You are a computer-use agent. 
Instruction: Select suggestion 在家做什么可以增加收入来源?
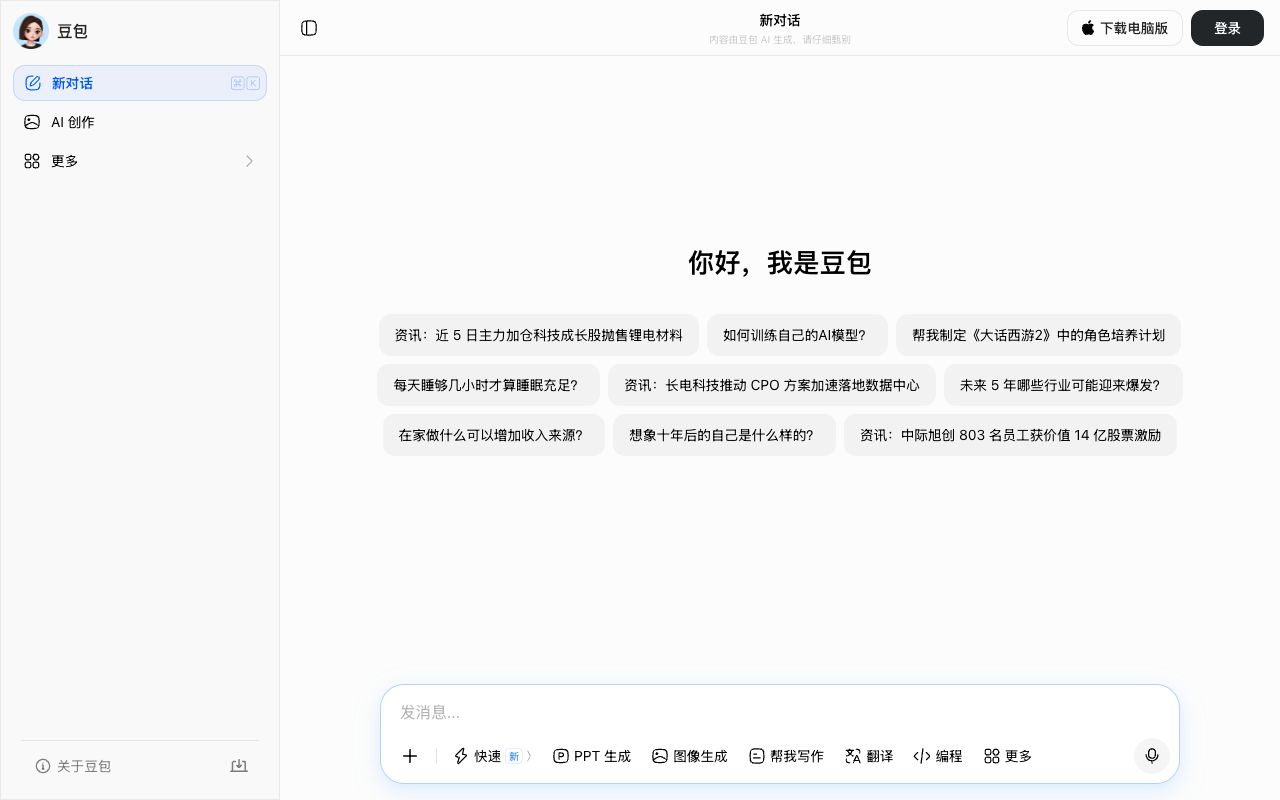(x=494, y=435)
